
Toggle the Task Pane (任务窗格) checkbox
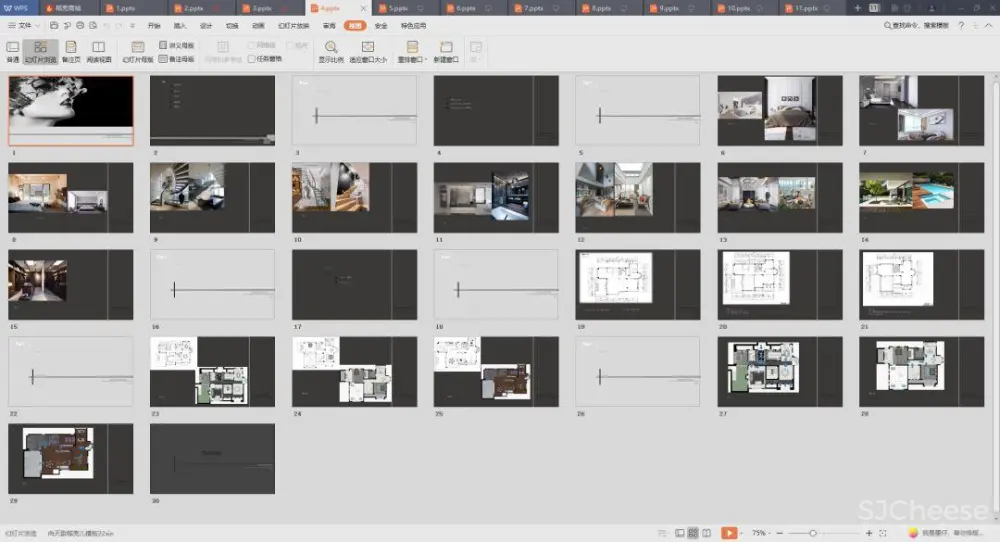(251, 59)
